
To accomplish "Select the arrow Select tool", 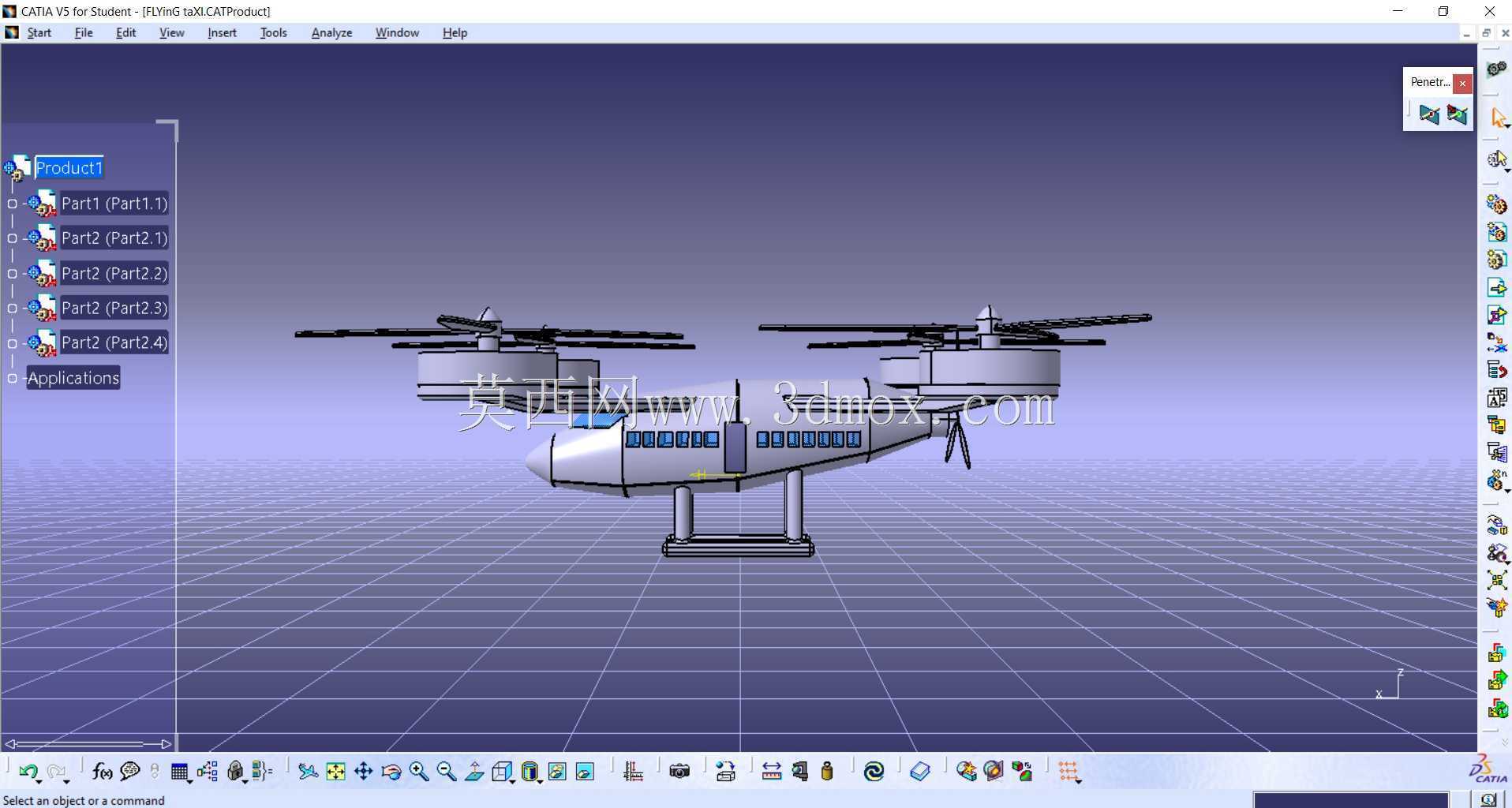I will (1498, 118).
